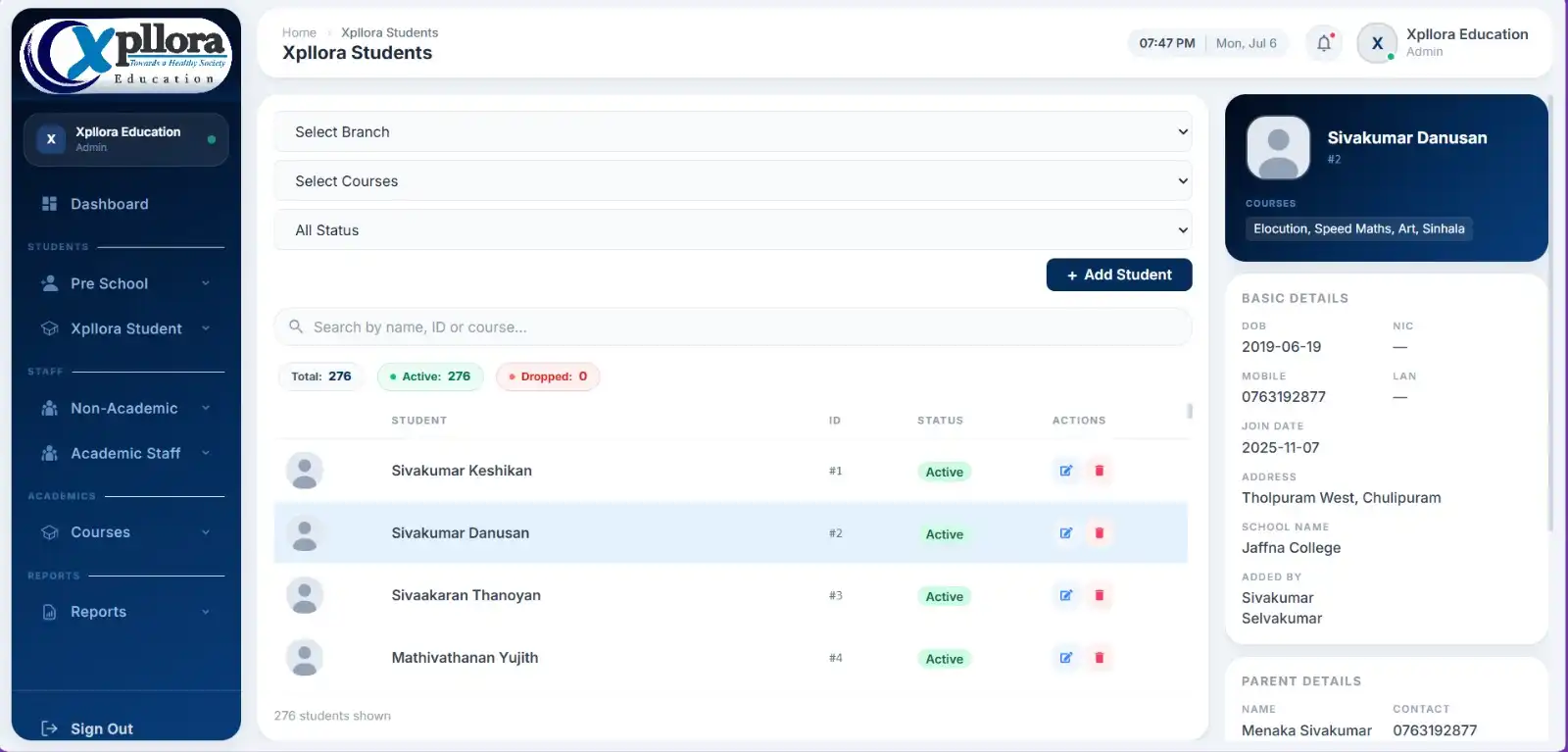Filter by Active 276 chip
Image resolution: width=1568 pixels, height=752 pixels.
430,376
